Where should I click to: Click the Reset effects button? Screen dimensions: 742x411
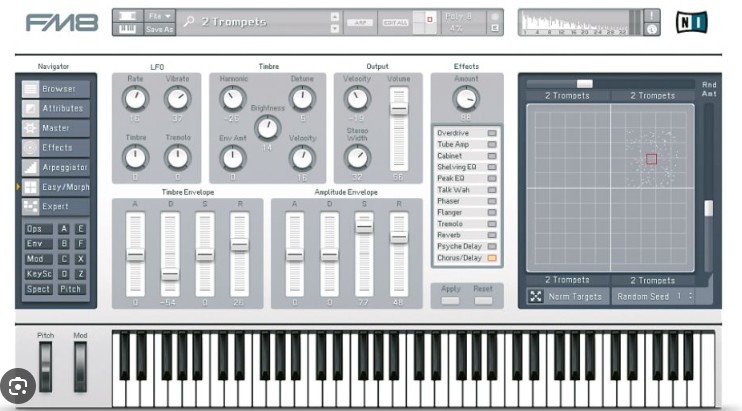(483, 301)
